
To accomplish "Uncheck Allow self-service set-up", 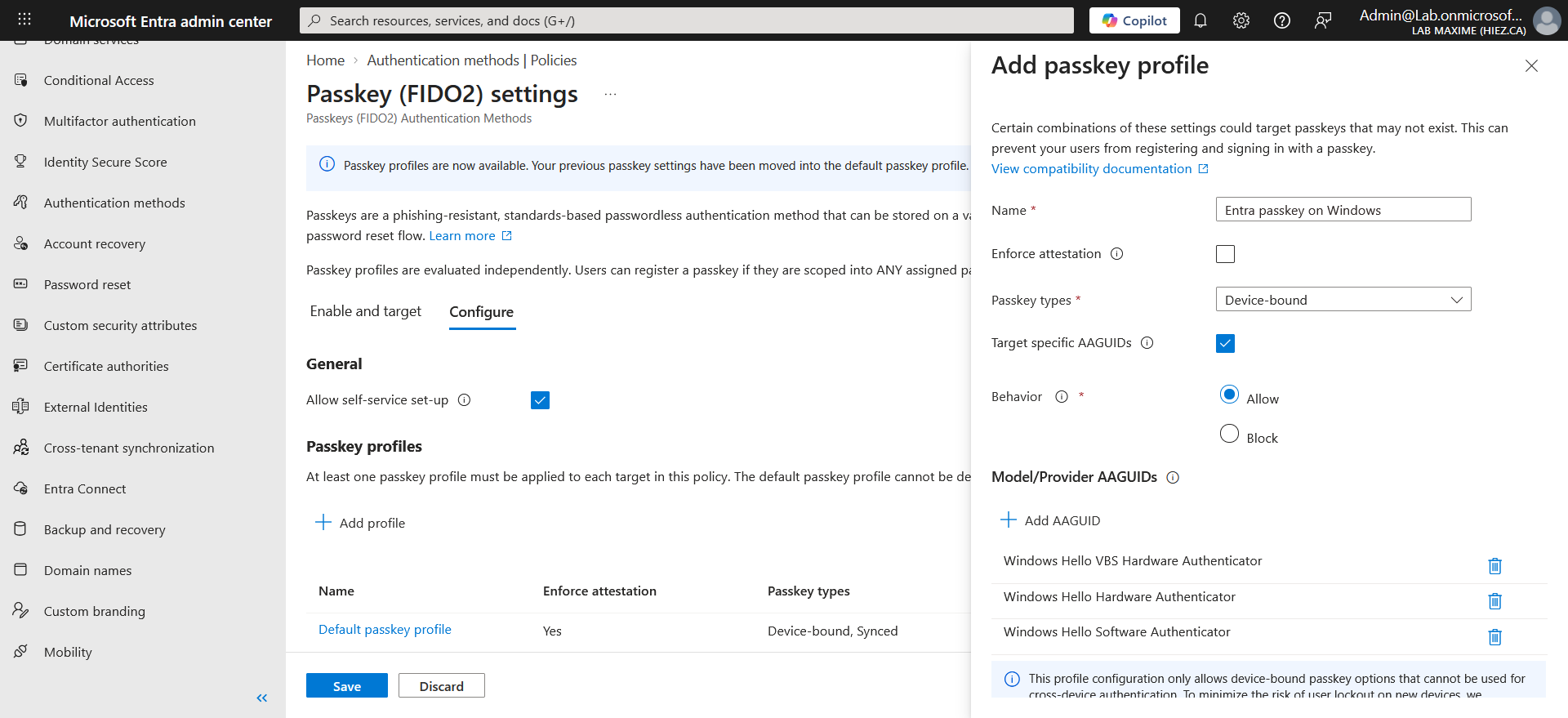I will coord(540,400).
